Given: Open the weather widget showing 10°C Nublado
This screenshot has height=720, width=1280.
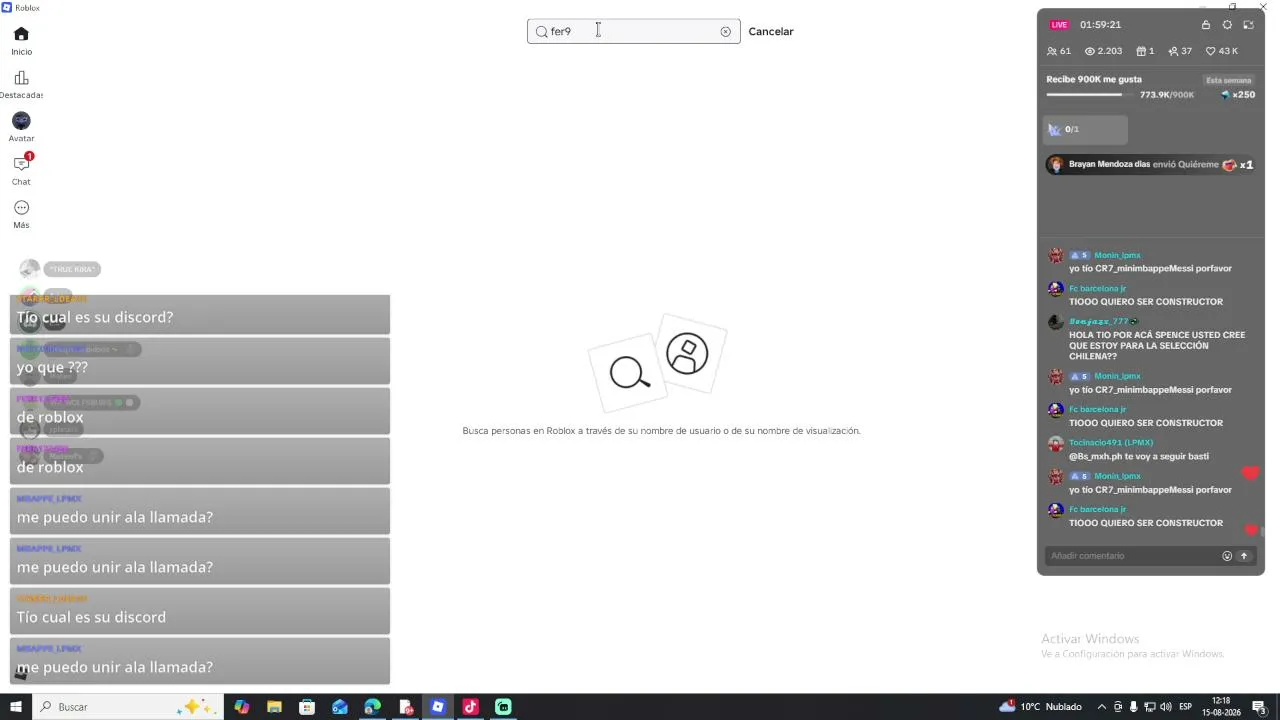Looking at the screenshot, I should click(x=1040, y=707).
